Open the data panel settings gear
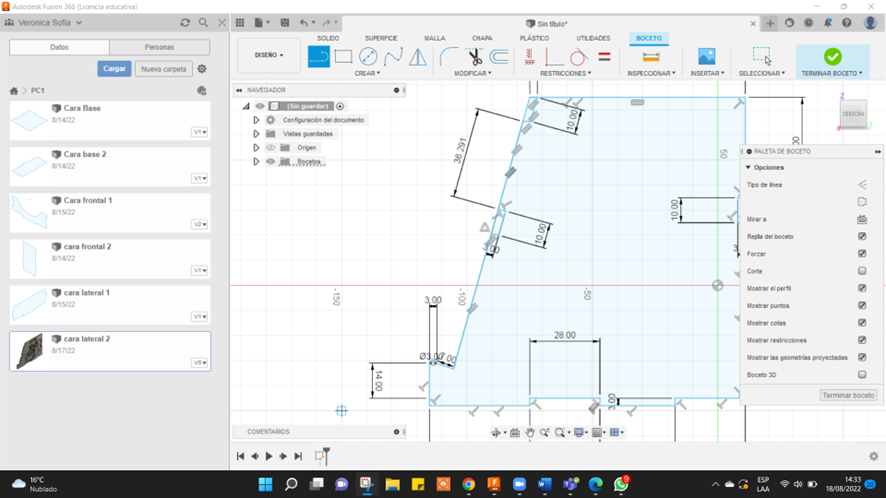 tap(202, 69)
